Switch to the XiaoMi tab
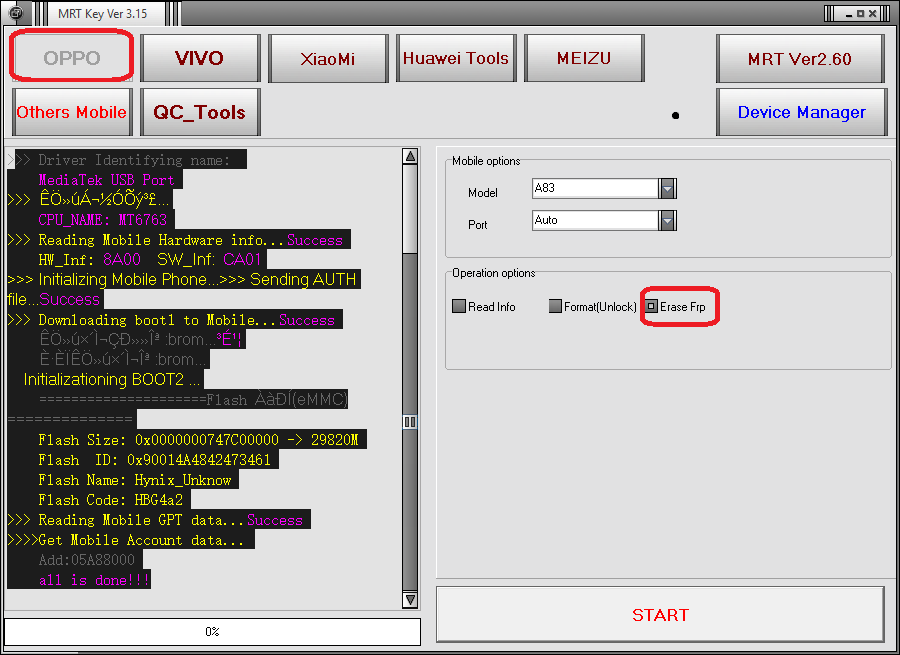Image resolution: width=900 pixels, height=655 pixels. [x=328, y=58]
